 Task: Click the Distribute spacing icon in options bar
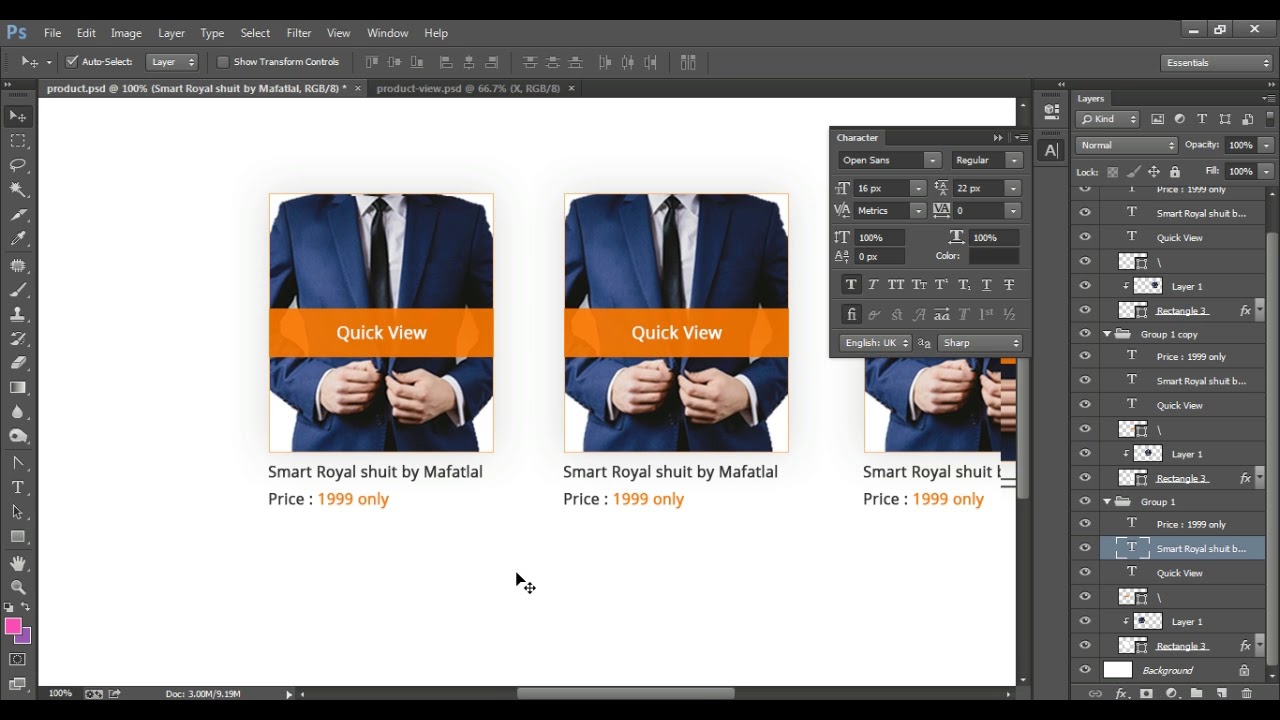688,62
